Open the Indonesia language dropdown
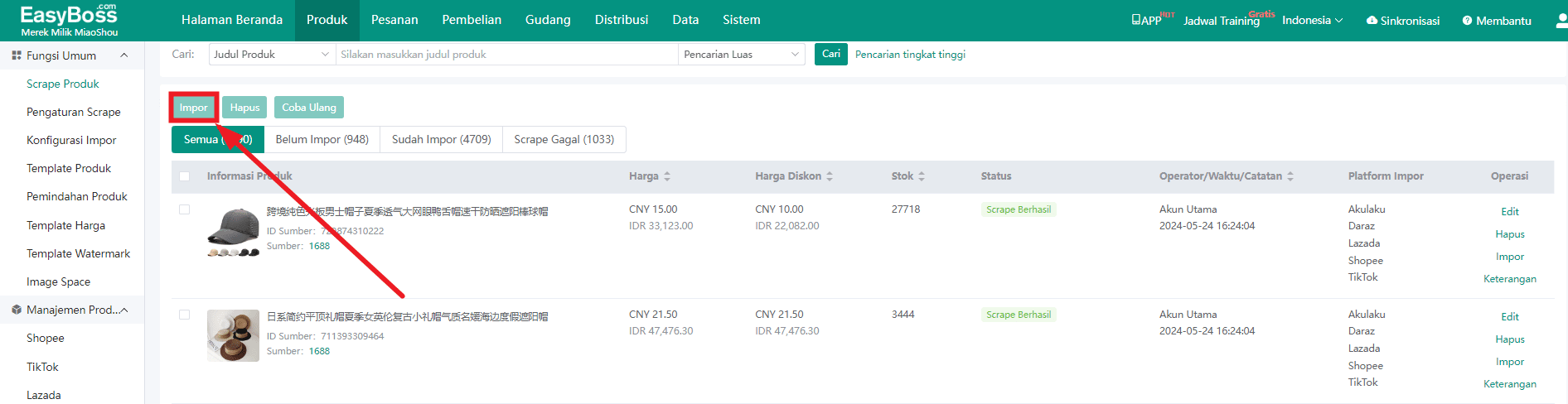Image resolution: width=1568 pixels, height=404 pixels. [x=1312, y=20]
